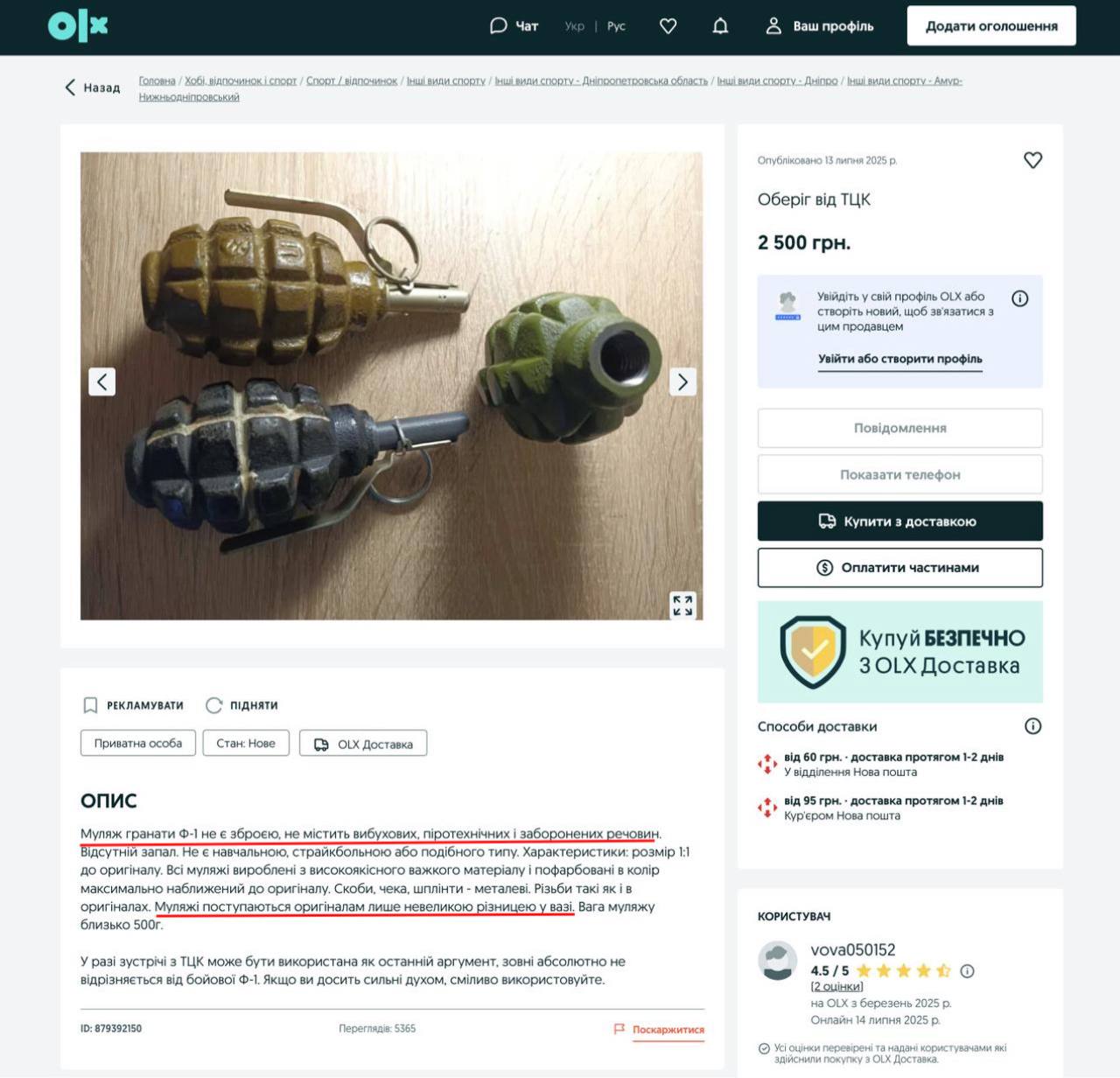This screenshot has width=1120, height=1078.
Task: Switch language to Укр
Action: pyautogui.click(x=574, y=26)
